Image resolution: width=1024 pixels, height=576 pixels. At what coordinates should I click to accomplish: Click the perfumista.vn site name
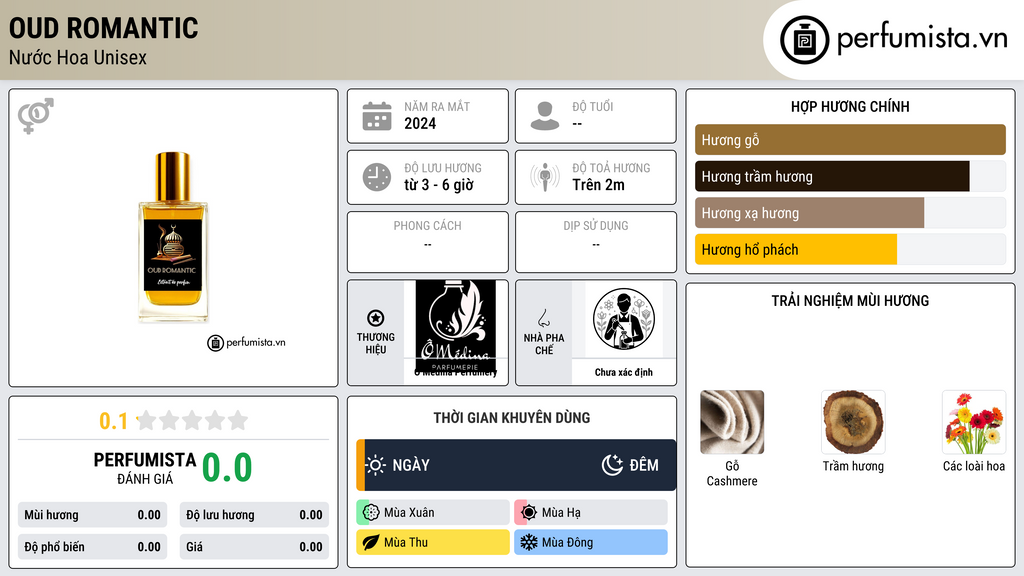[x=922, y=39]
